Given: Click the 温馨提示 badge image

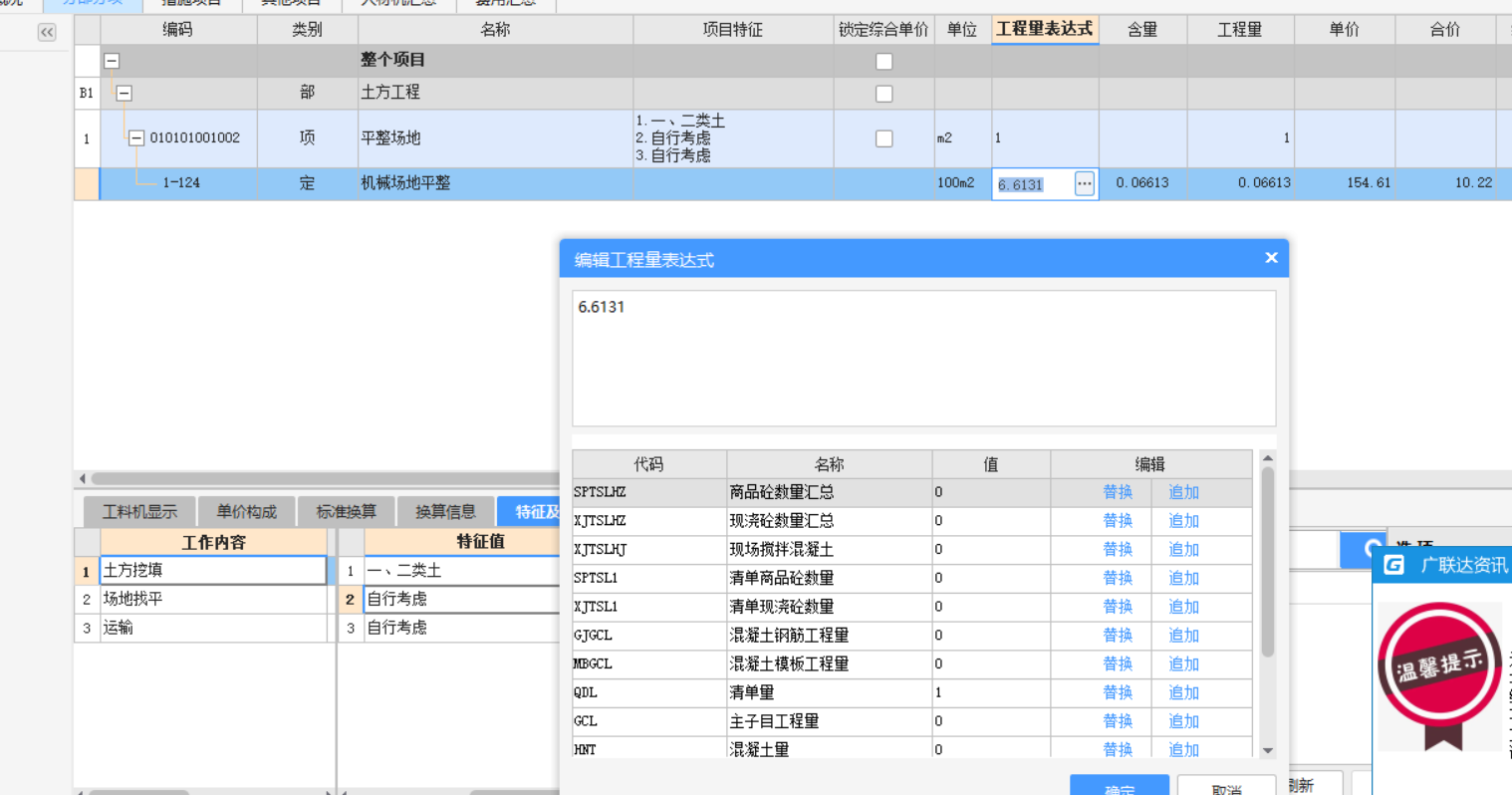Looking at the screenshot, I should point(1438,675).
